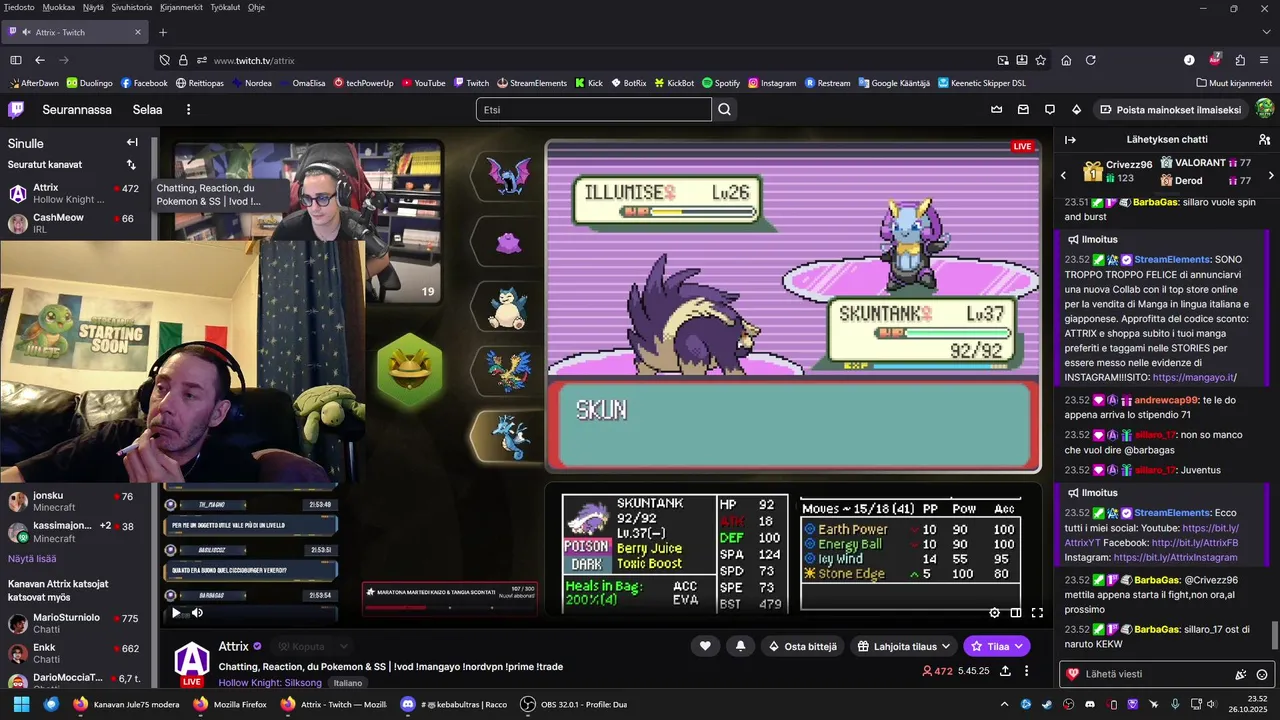
Task: Switch to Discord kebabultras window in the taskbar
Action: [454, 704]
